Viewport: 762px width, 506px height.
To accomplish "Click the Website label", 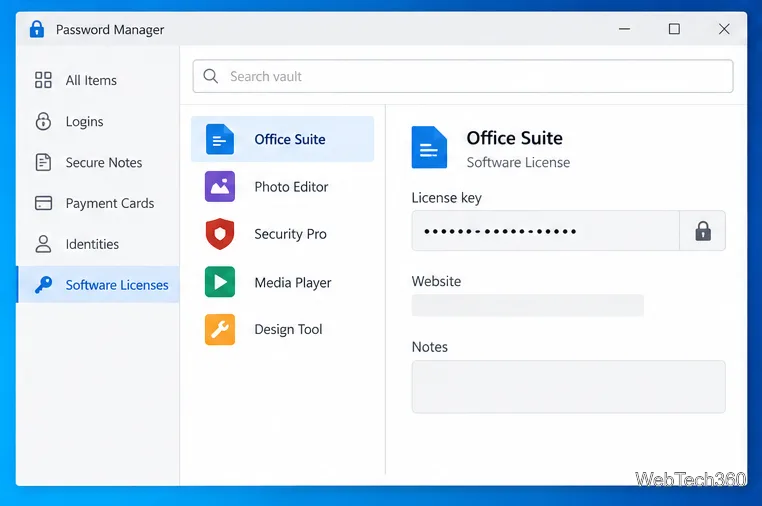I will [x=436, y=281].
